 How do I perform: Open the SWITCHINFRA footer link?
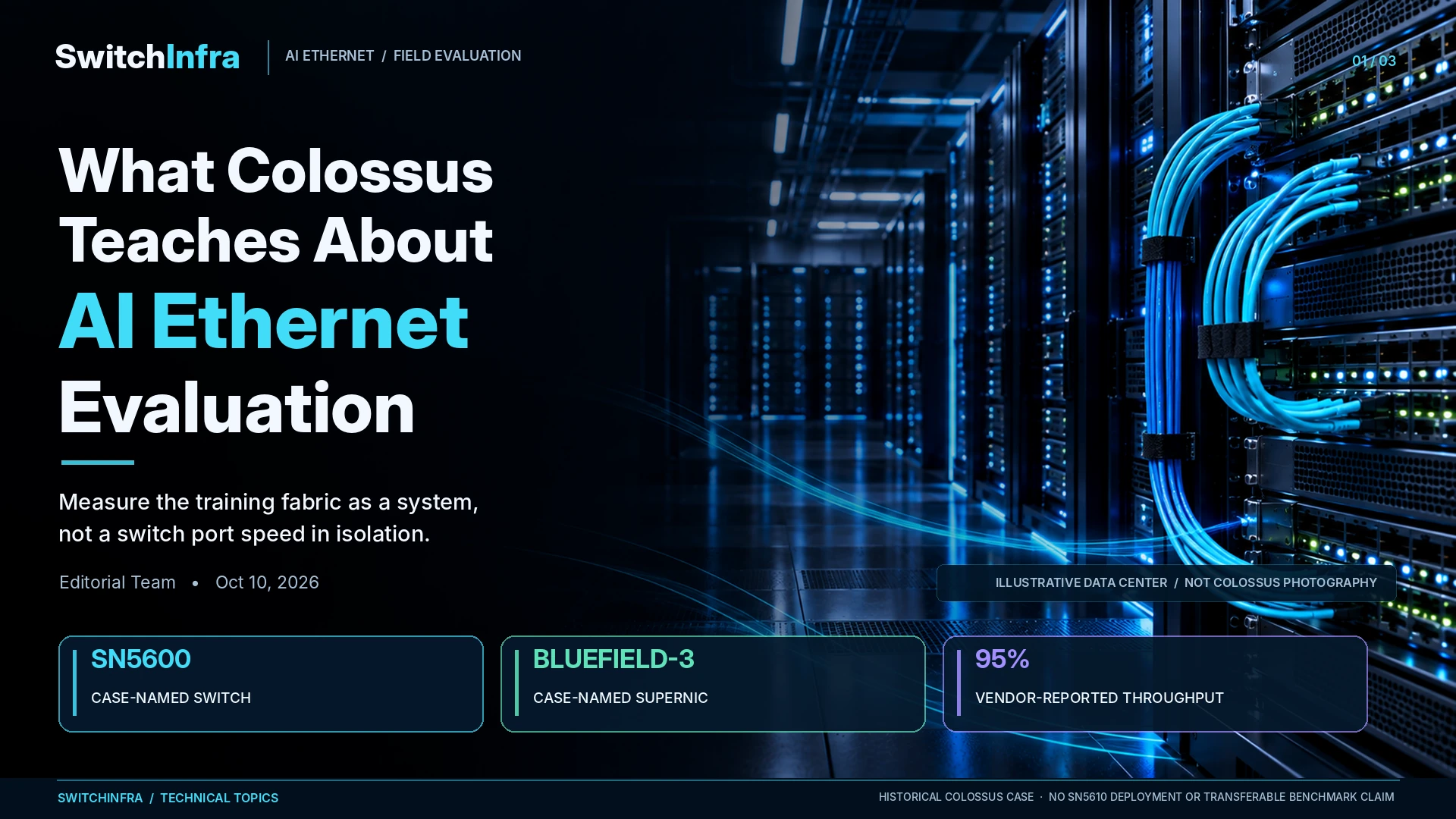tap(100, 798)
